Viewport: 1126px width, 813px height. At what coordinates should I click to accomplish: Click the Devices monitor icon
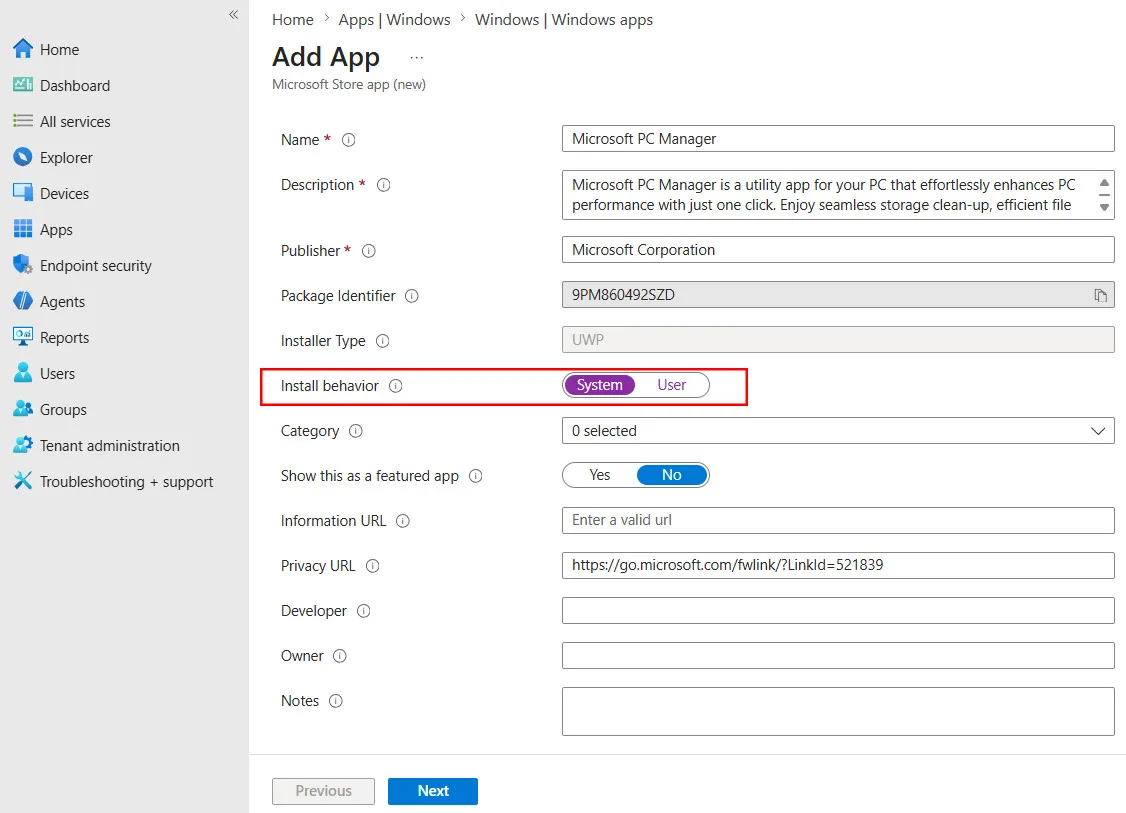point(23,192)
